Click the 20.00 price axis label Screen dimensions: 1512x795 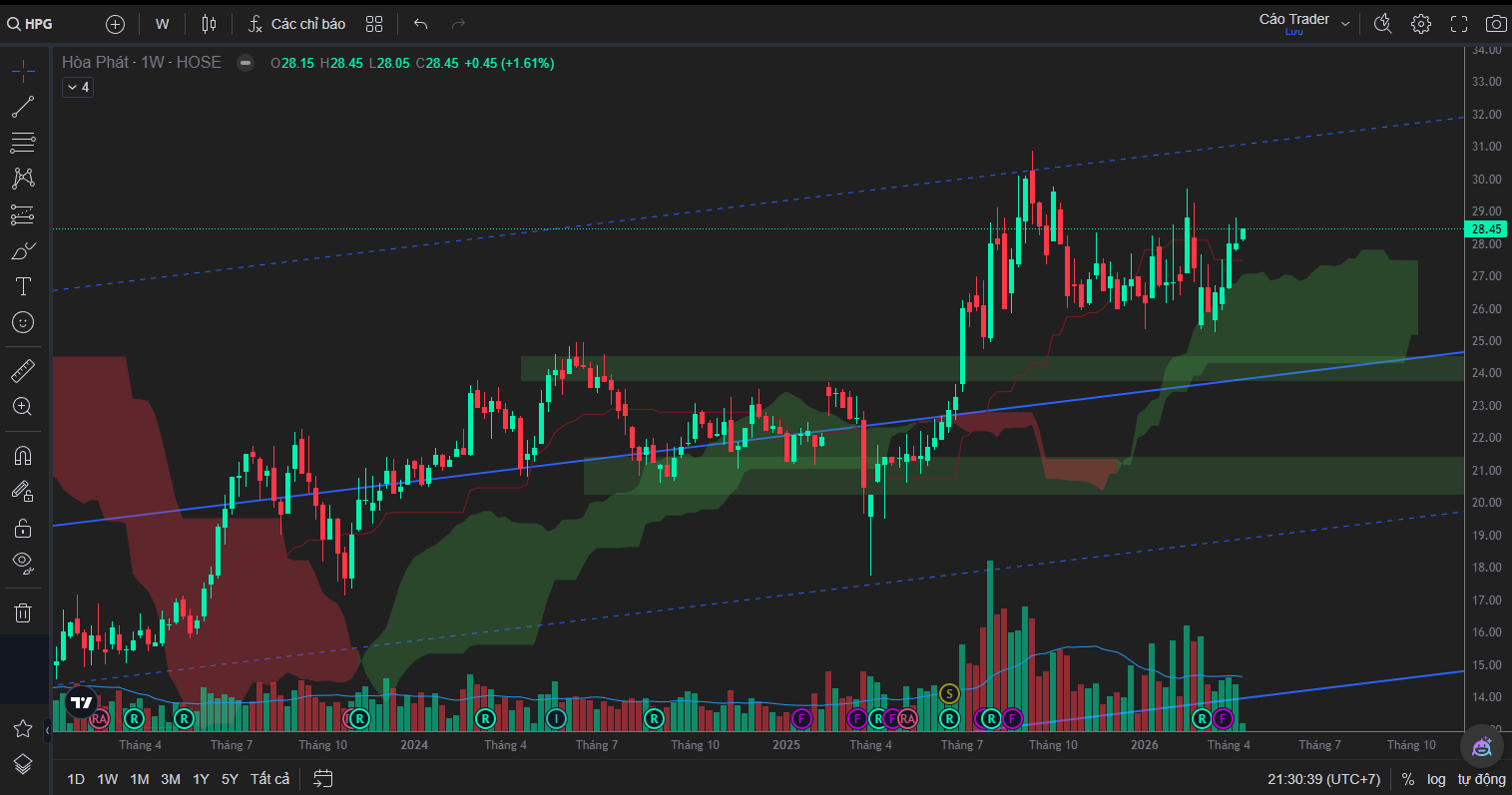tap(1487, 503)
